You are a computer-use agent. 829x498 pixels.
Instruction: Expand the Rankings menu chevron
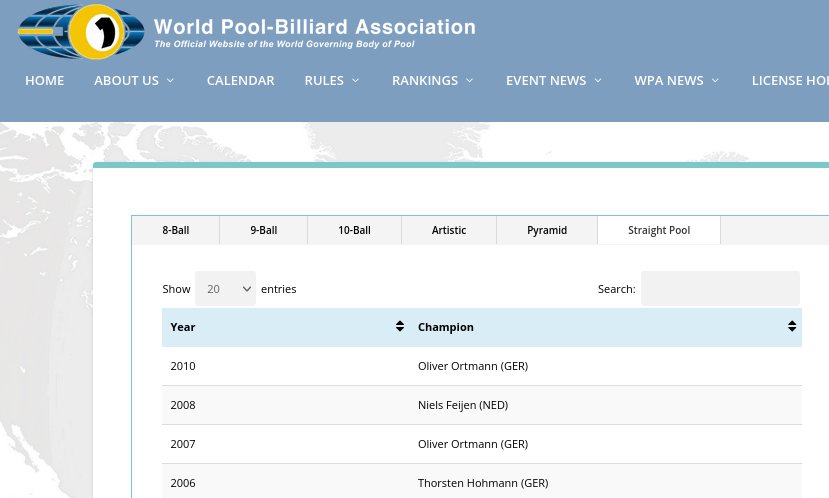[469, 81]
